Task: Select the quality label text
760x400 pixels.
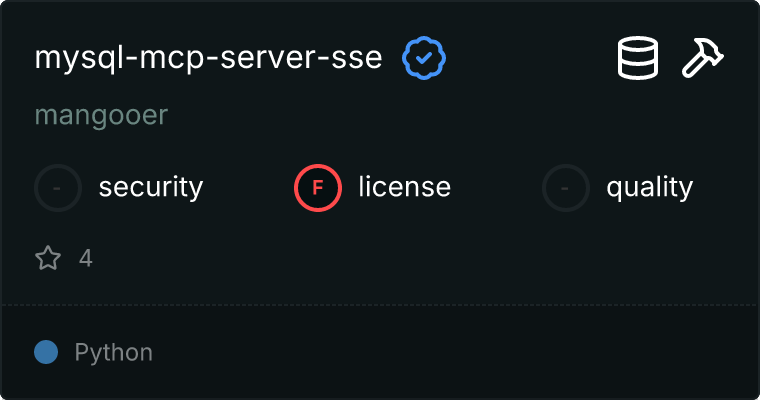Action: (x=649, y=187)
